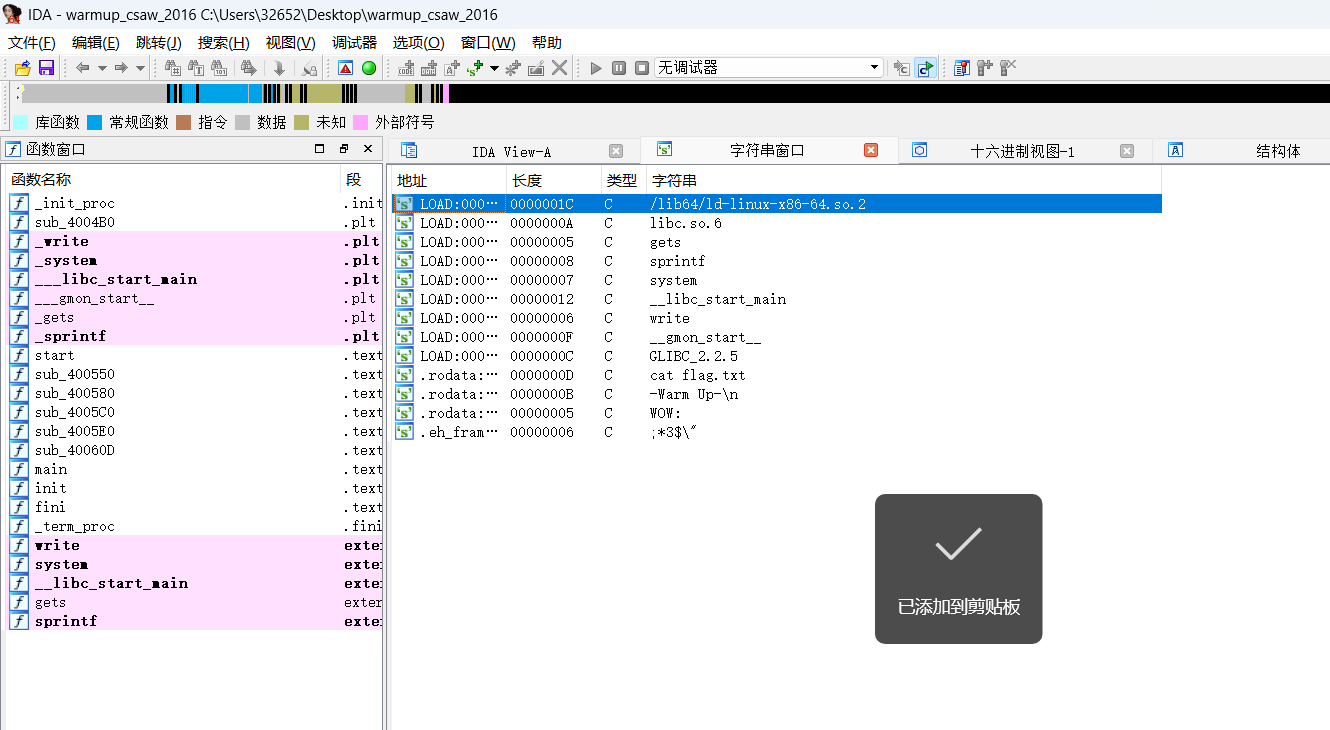The width and height of the screenshot is (1330, 730).
Task: Open the 视图(V) menu
Action: tap(290, 42)
